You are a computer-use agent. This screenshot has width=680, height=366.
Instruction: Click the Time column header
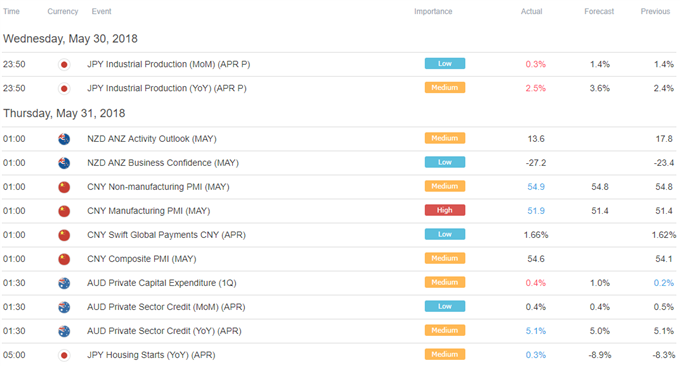(11, 11)
